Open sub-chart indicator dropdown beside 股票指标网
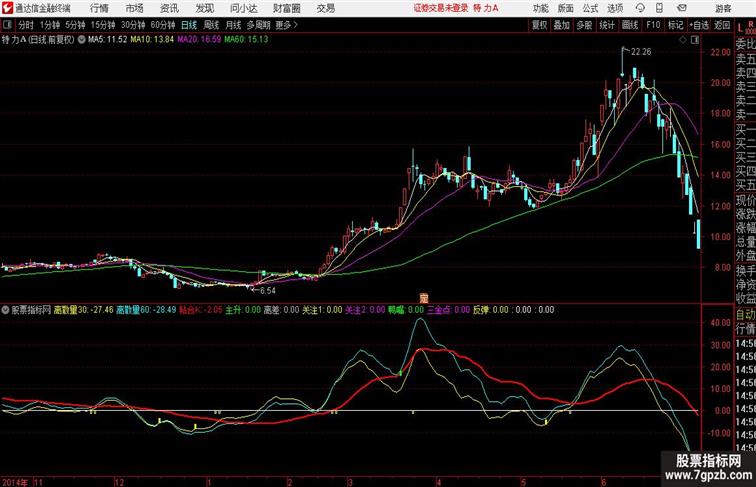Screen dimensions: 756x487 tap(5, 310)
